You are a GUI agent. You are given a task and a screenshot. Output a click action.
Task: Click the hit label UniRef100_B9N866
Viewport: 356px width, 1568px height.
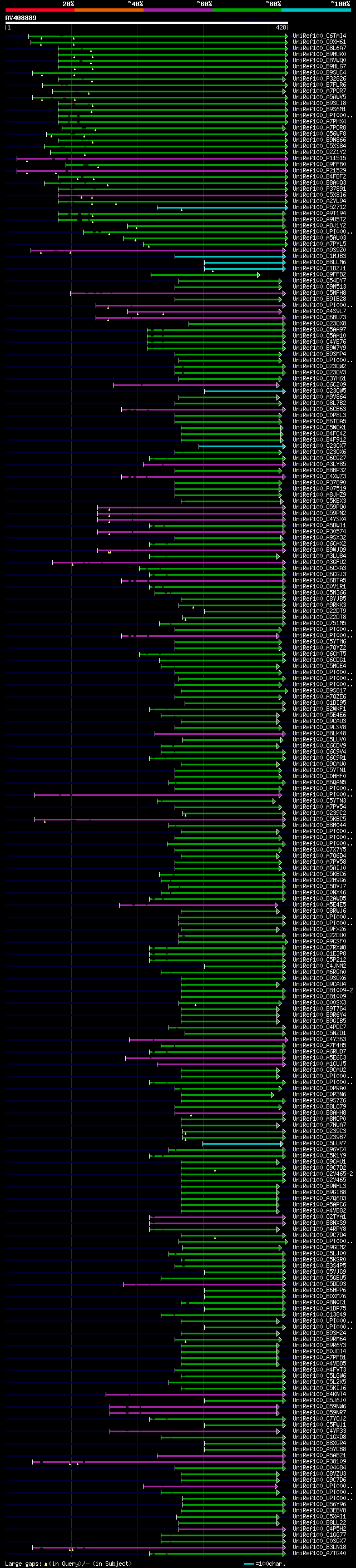(319, 141)
